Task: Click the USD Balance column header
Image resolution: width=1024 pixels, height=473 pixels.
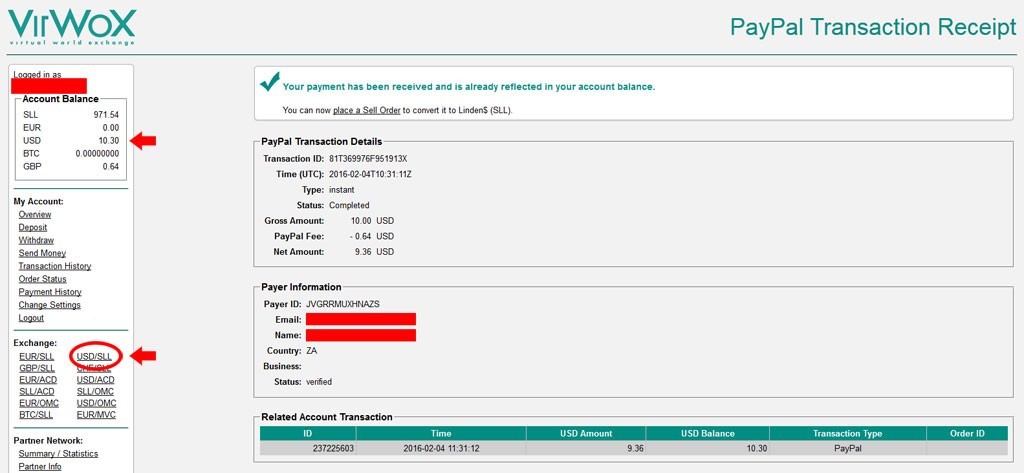Action: point(707,434)
